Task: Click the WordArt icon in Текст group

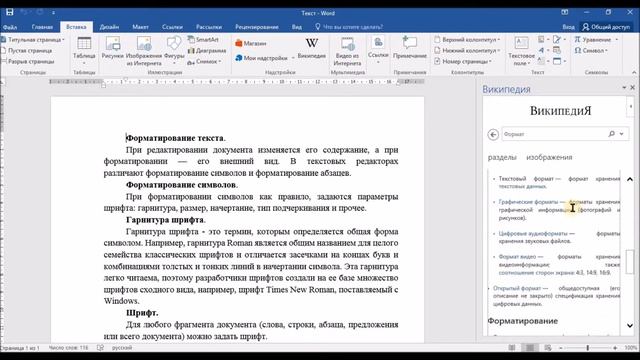Action: click(x=543, y=51)
